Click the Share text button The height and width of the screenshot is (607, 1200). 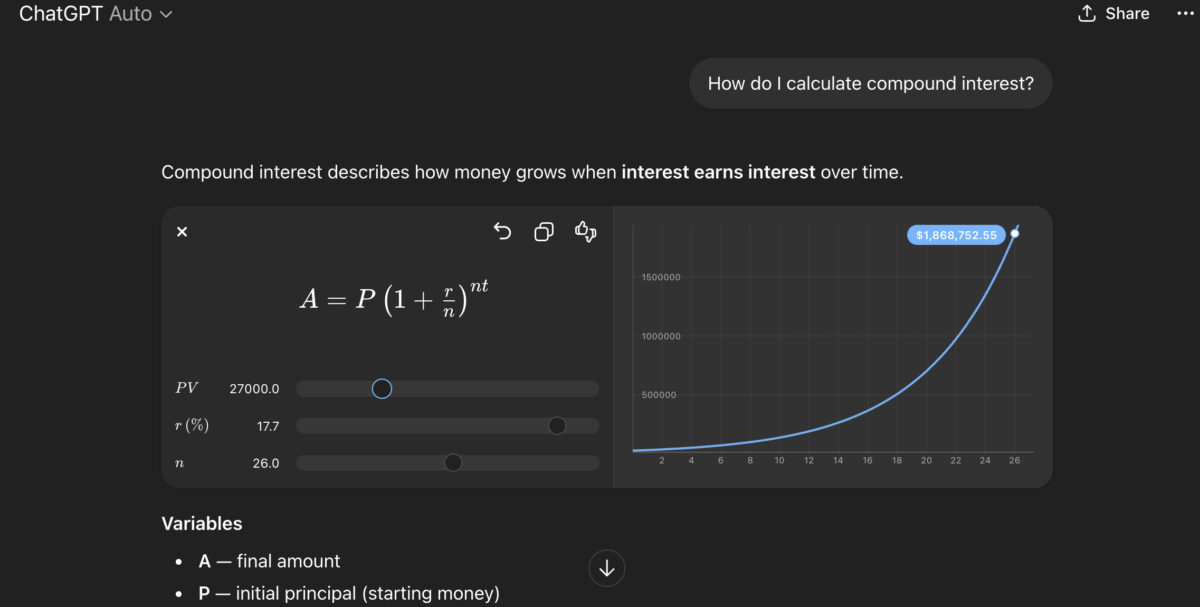pos(1127,14)
